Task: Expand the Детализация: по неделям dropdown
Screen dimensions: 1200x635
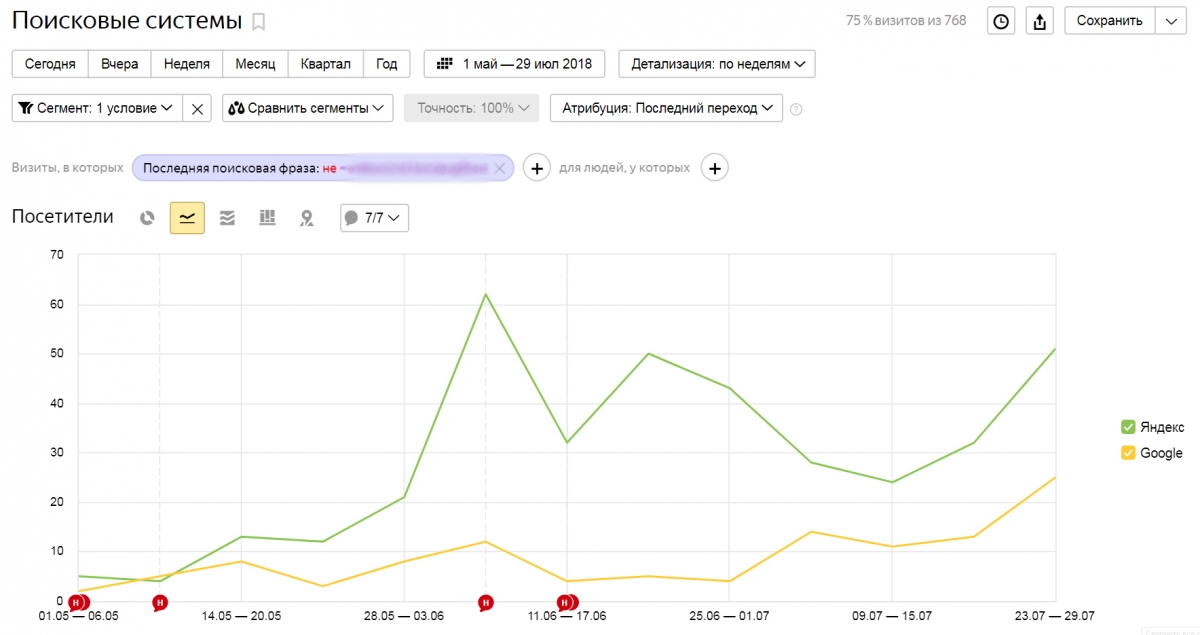Action: click(x=717, y=64)
